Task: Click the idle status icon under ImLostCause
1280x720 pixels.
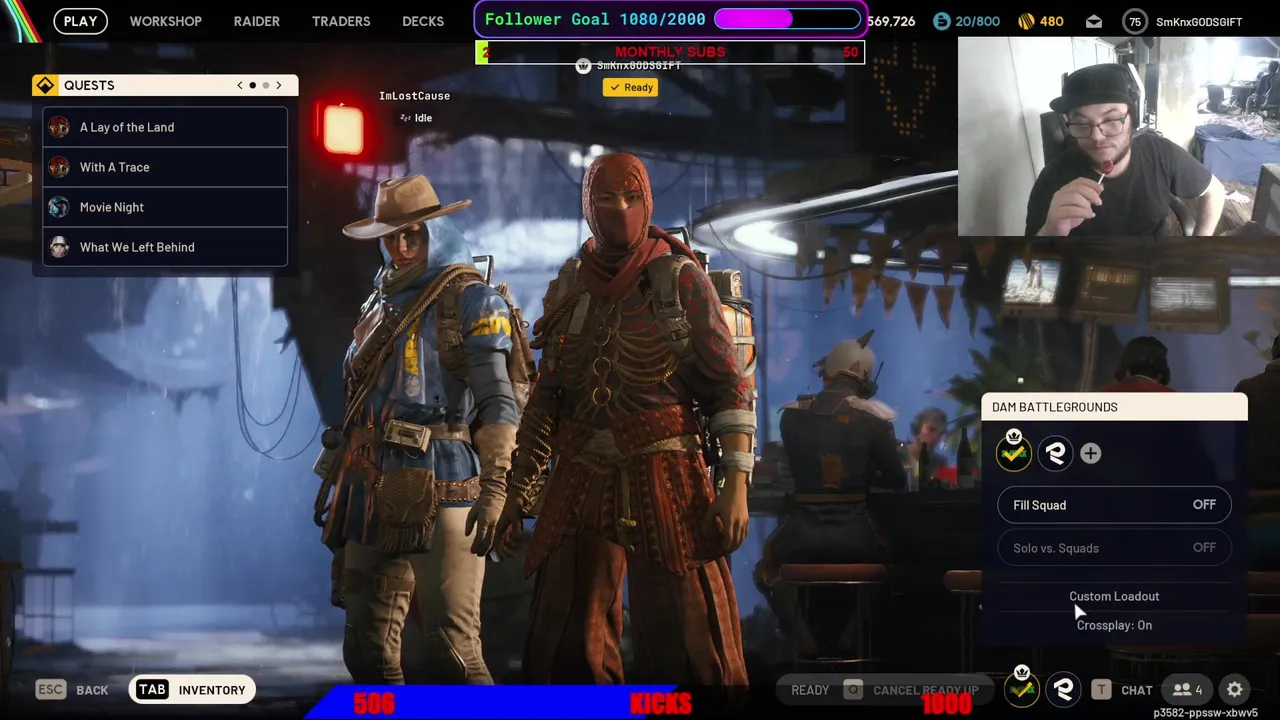Action: [405, 118]
